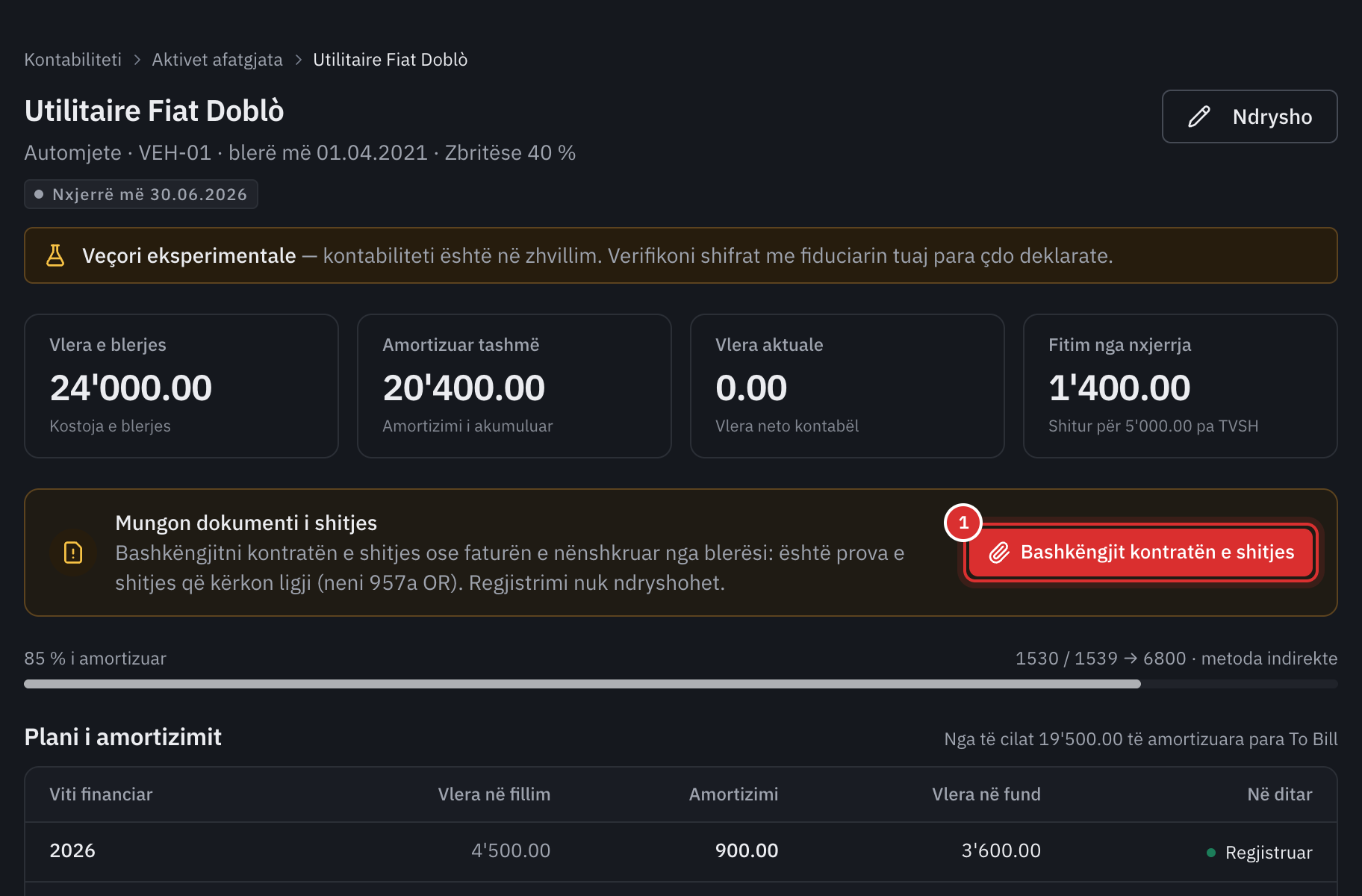Click the Viti financiar column header
The height and width of the screenshot is (896, 1362).
101,794
